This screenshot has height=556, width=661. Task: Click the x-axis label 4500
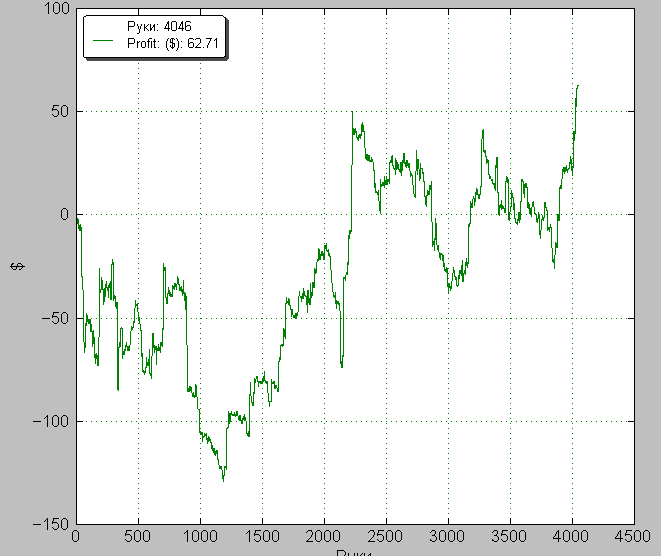click(x=633, y=537)
